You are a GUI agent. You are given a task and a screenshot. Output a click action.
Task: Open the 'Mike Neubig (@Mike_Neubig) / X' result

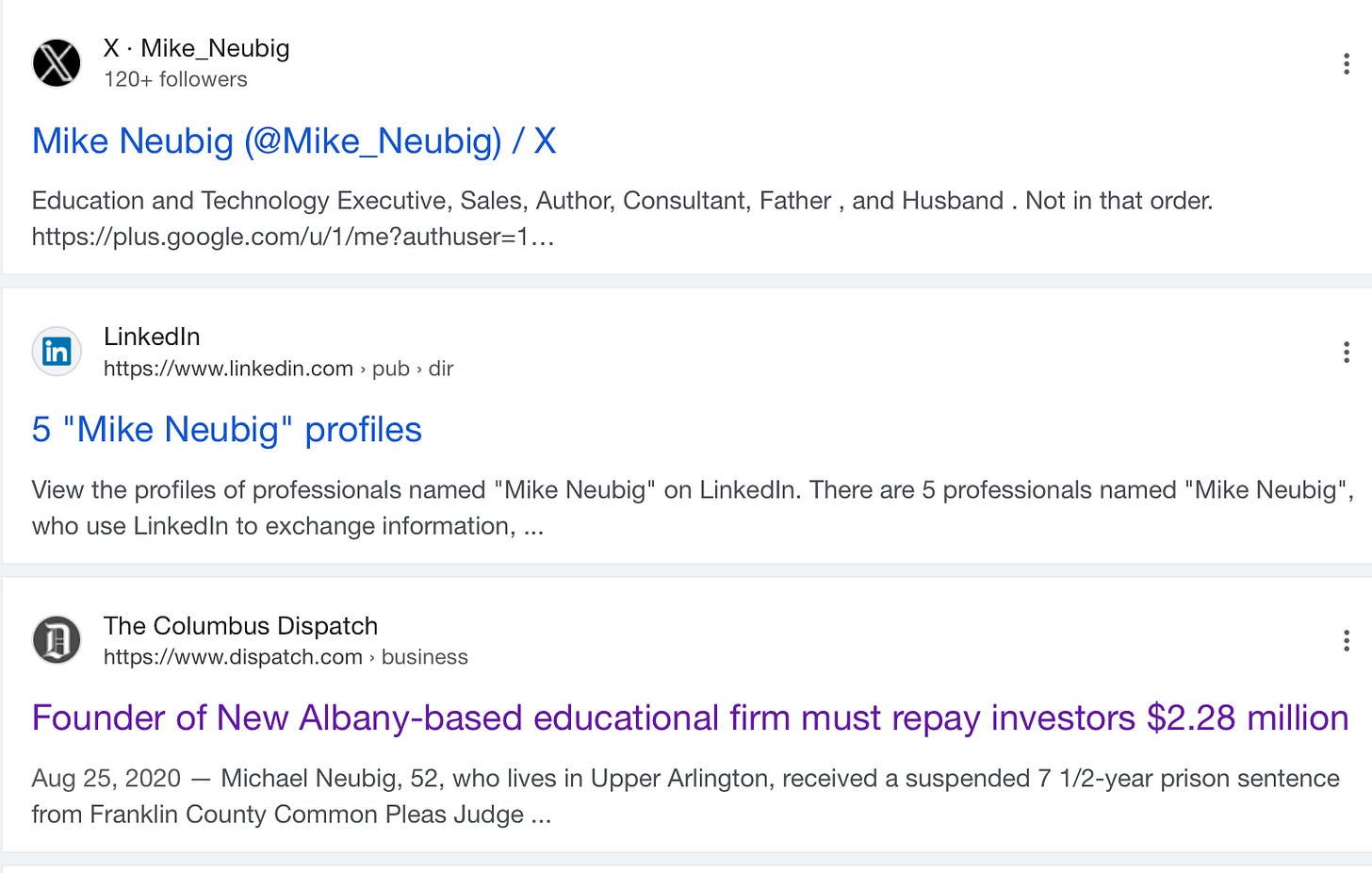[294, 141]
